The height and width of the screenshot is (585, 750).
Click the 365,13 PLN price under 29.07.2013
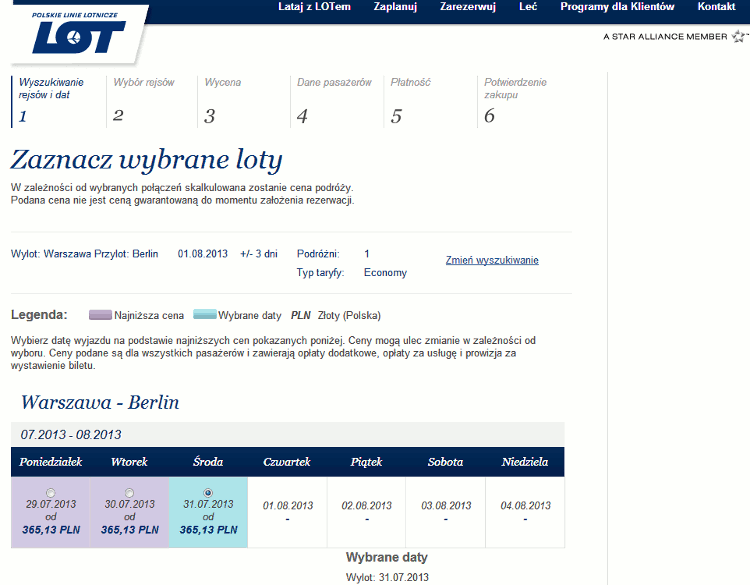(51, 530)
